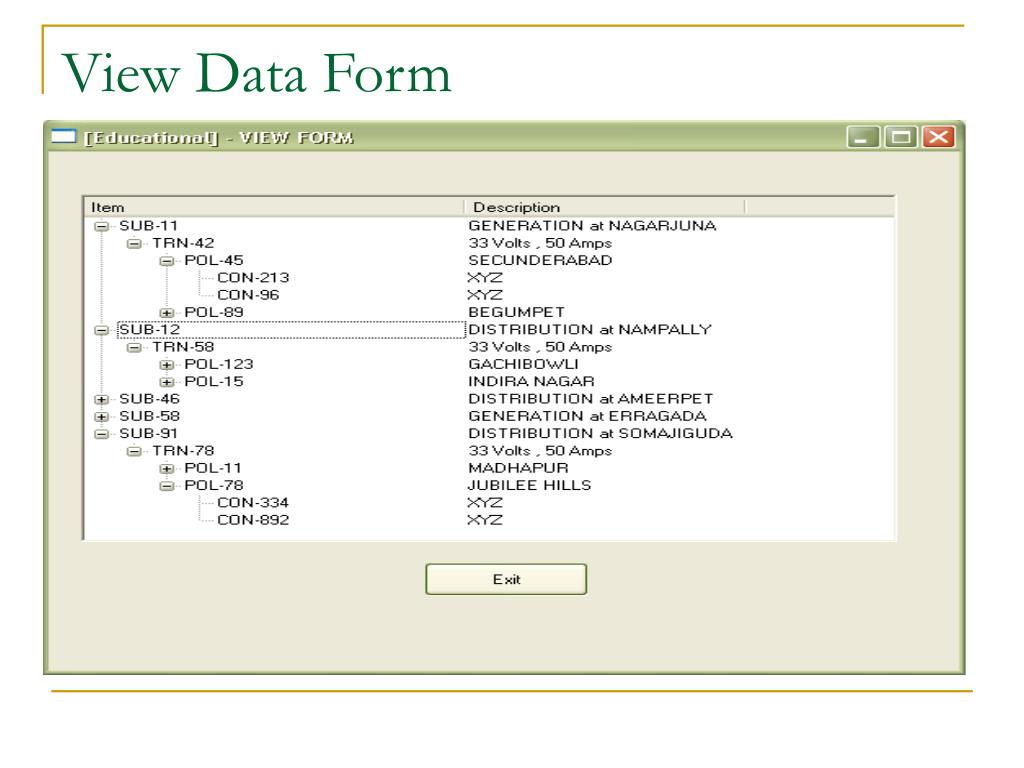
Task: Select the POL-89 tree item
Action: point(214,312)
